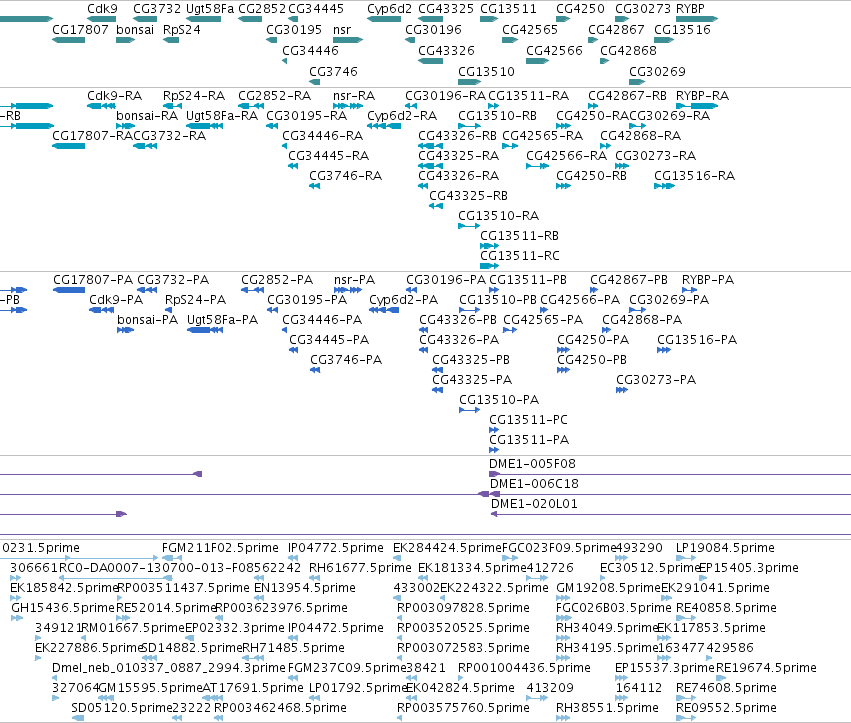This screenshot has height=723, width=851.
Task: Select the CG30269 gene label
Action: pyautogui.click(x=657, y=72)
